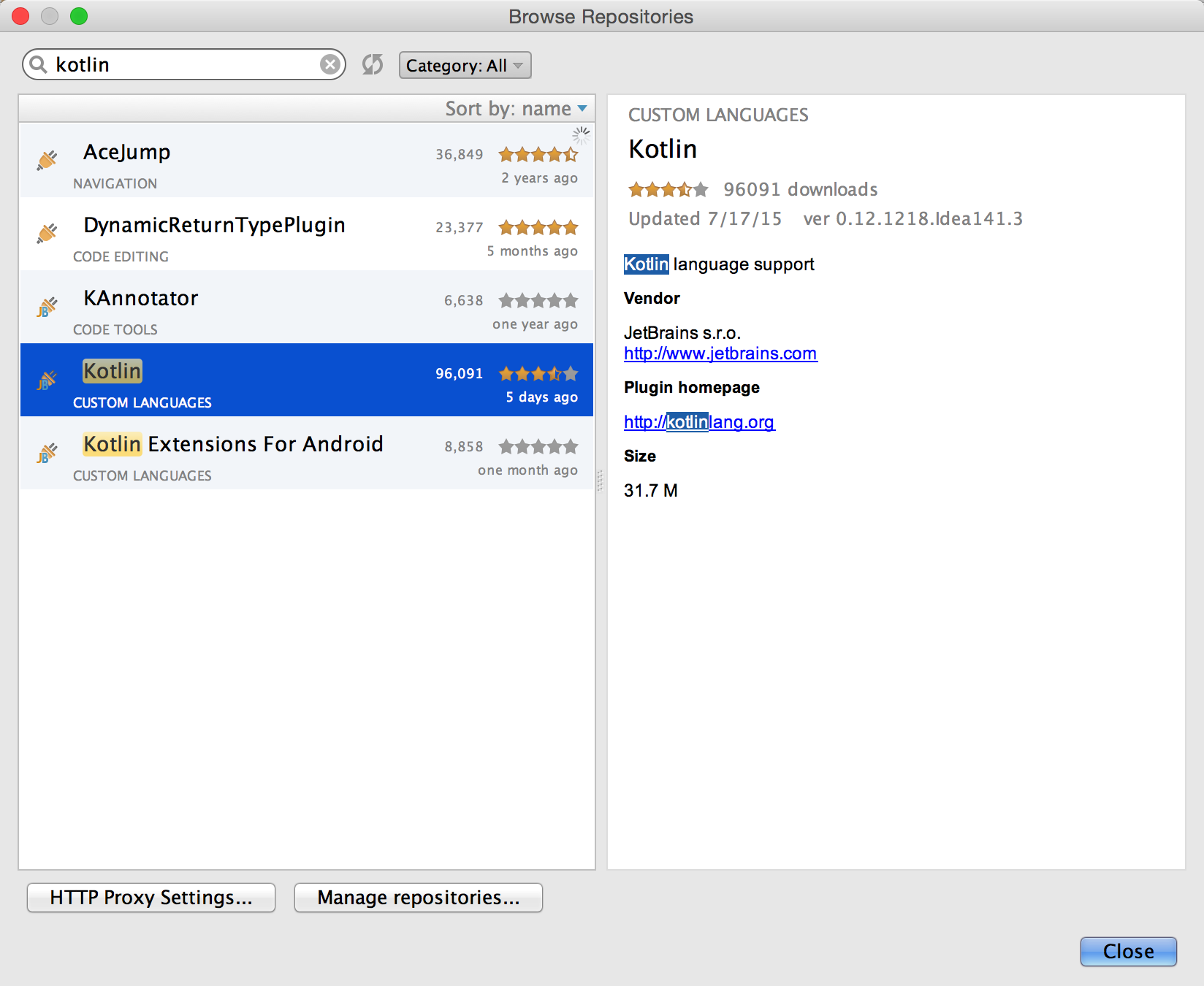Image resolution: width=1204 pixels, height=986 pixels.
Task: Clear the kotlin search text
Action: tap(330, 65)
